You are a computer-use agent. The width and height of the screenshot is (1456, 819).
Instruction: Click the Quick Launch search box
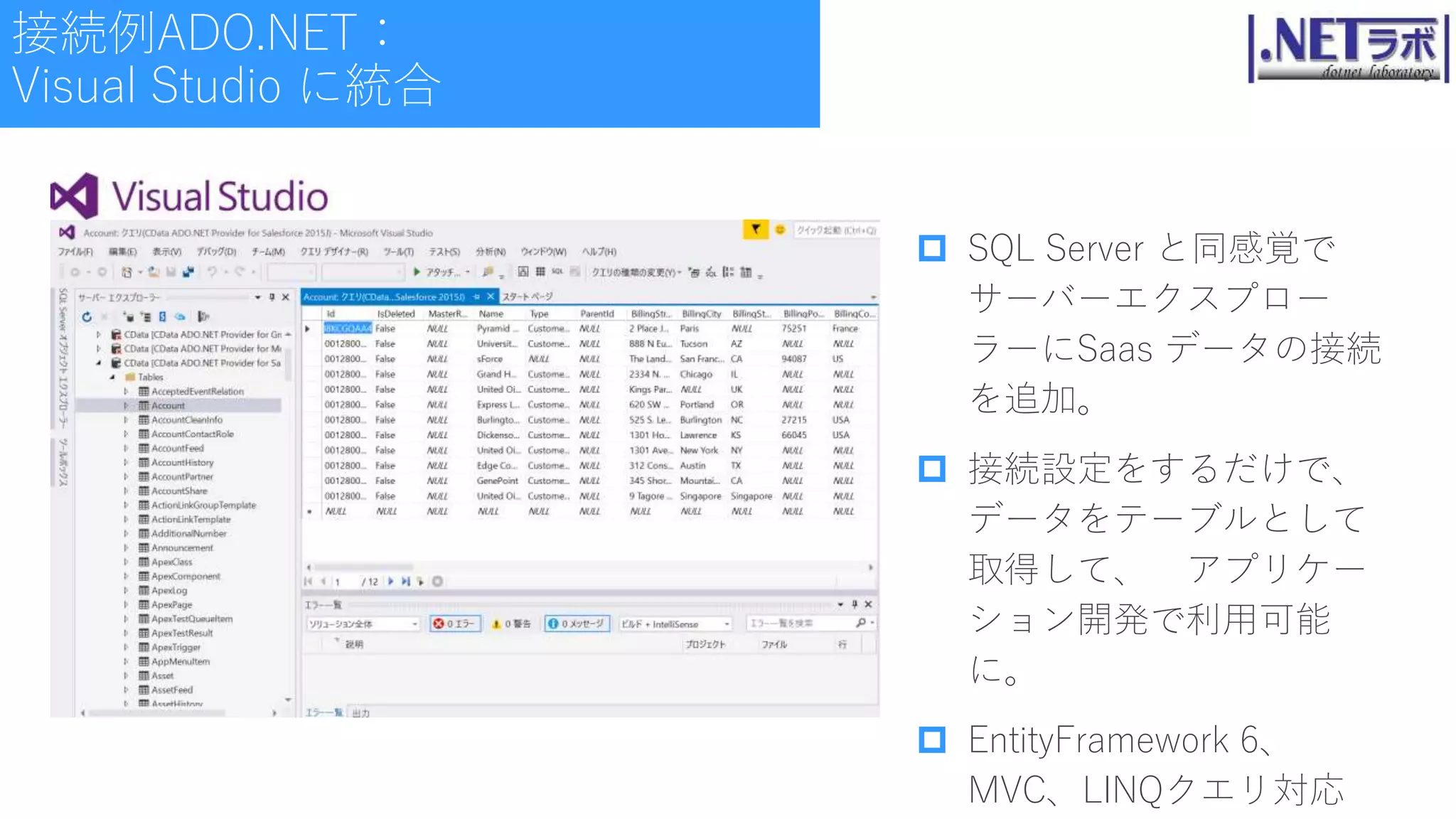tap(836, 230)
